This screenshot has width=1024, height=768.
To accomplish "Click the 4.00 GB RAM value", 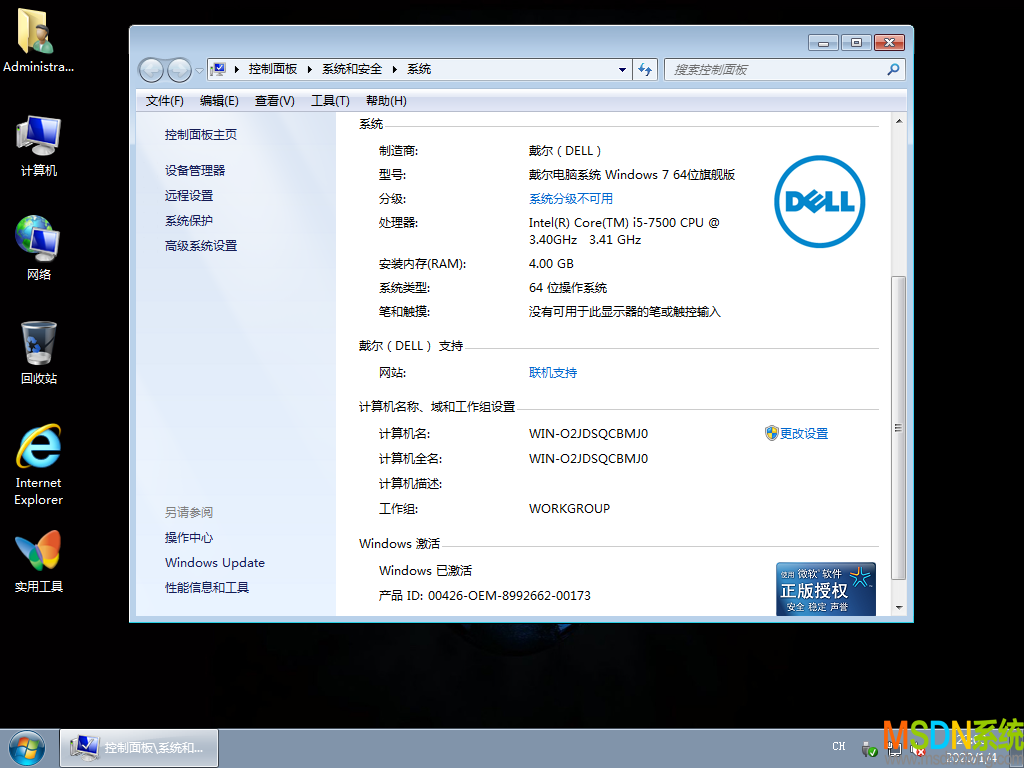I will click(551, 263).
